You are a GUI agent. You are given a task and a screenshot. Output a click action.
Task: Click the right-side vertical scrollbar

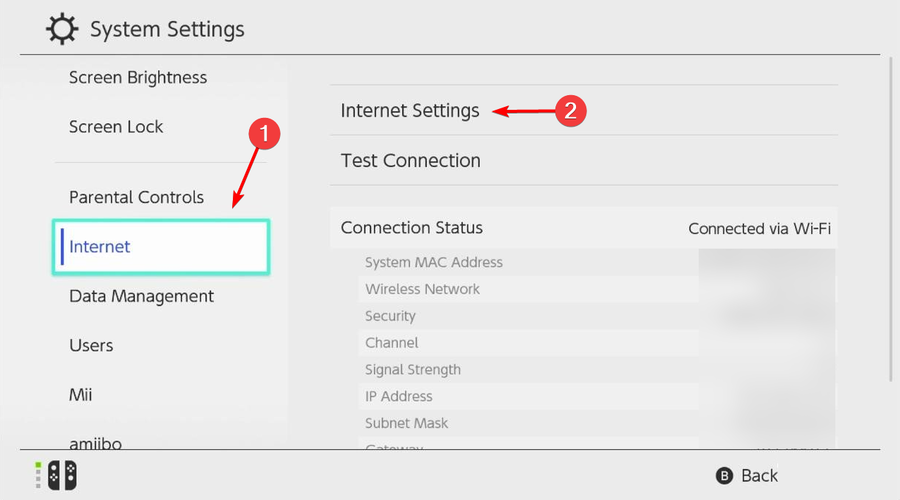890,220
